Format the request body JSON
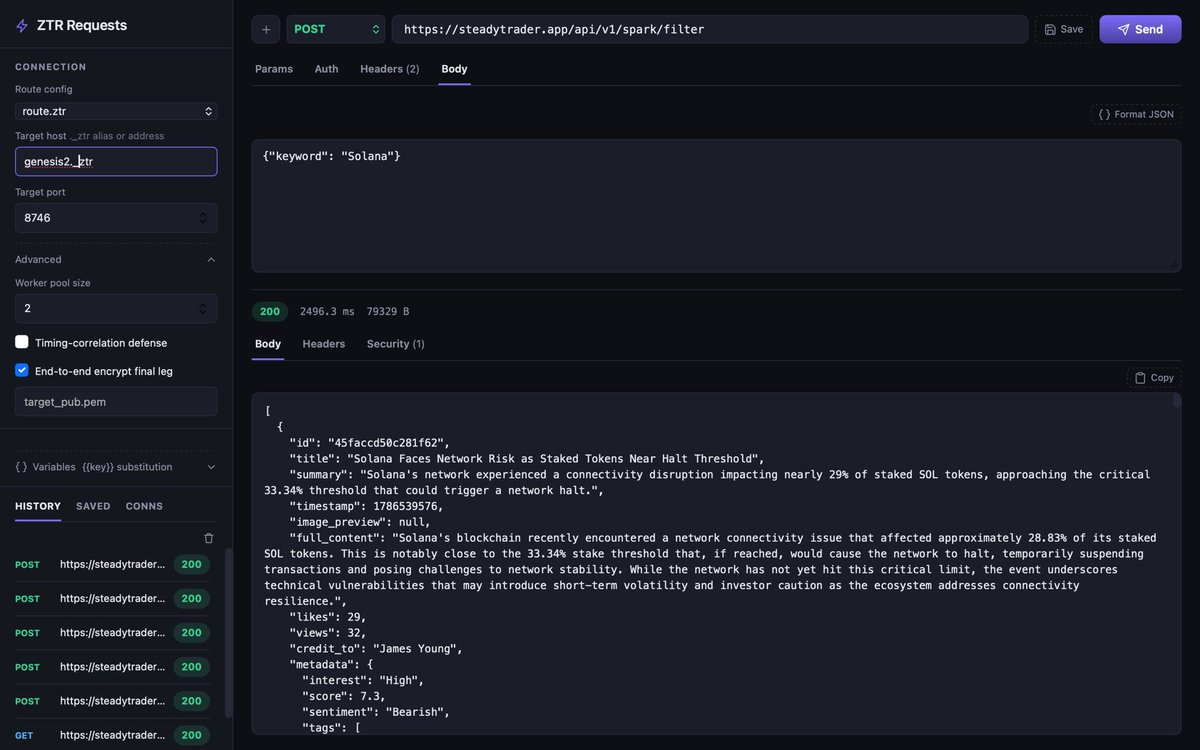This screenshot has height=750, width=1200. [x=1136, y=114]
